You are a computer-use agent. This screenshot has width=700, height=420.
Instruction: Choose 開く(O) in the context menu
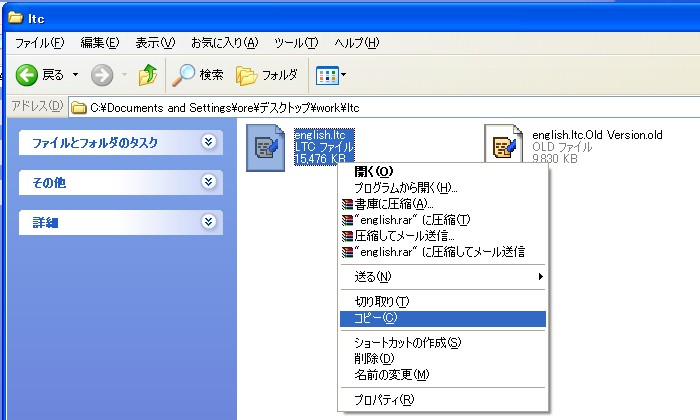click(x=443, y=171)
